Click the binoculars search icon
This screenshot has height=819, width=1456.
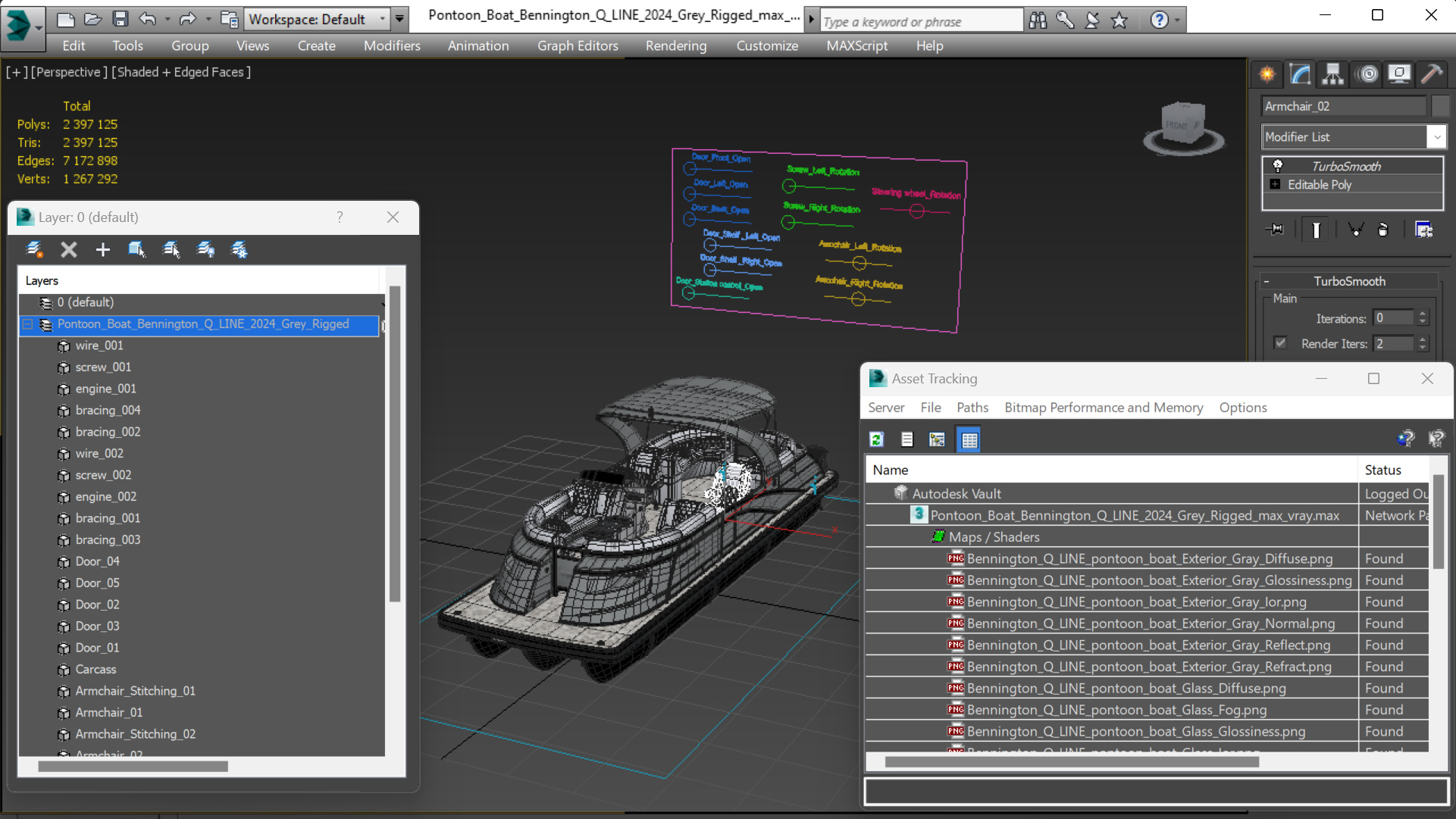1038,20
